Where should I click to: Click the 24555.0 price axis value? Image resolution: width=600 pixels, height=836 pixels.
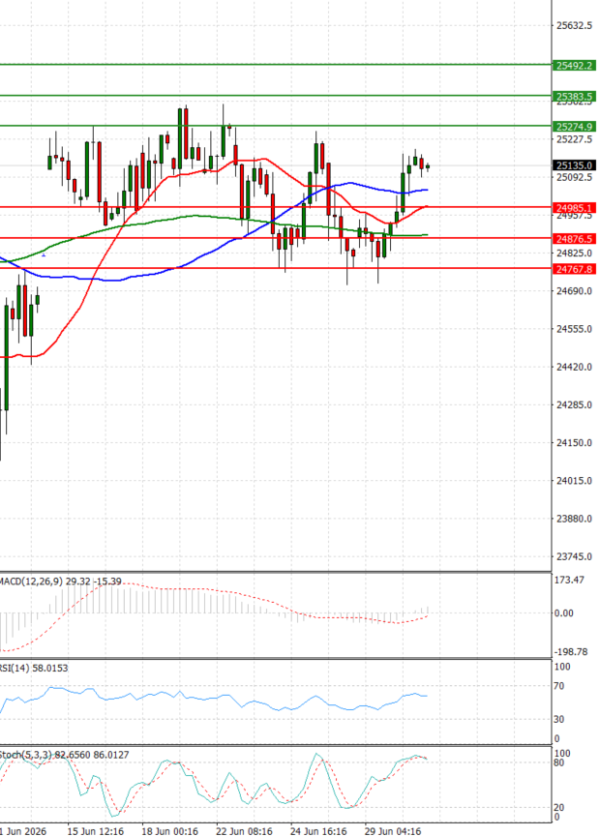(574, 329)
